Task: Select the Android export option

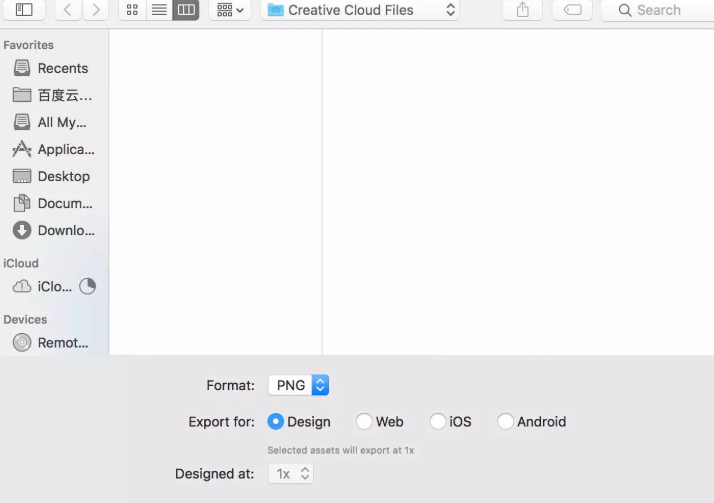Action: [531, 422]
